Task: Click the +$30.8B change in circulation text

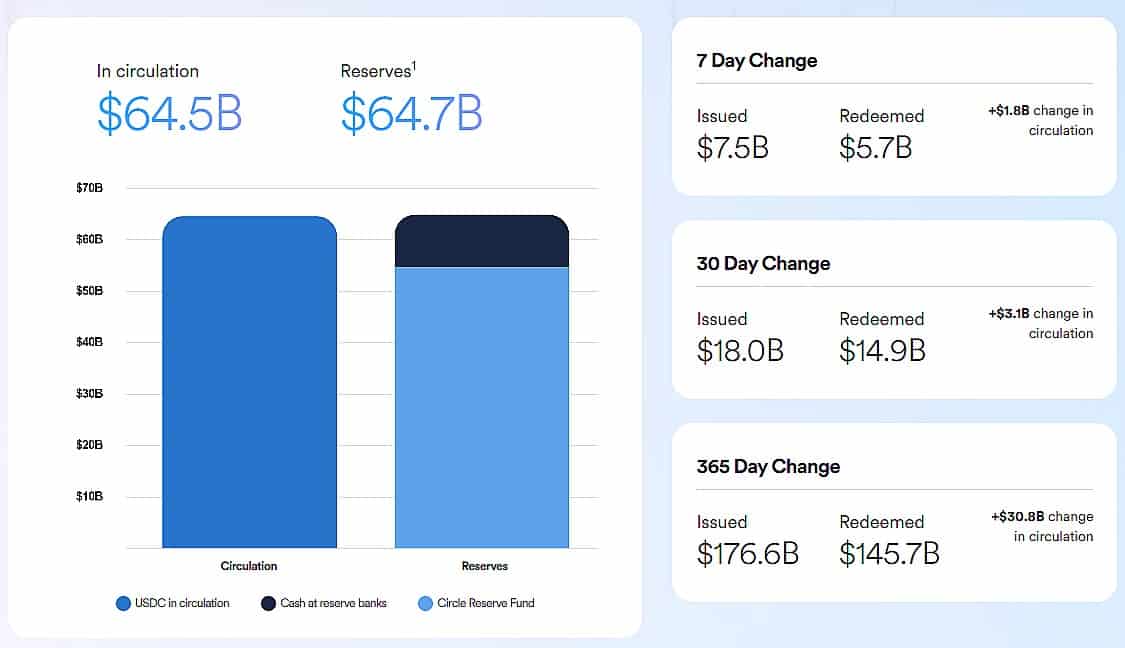Action: coord(1042,527)
